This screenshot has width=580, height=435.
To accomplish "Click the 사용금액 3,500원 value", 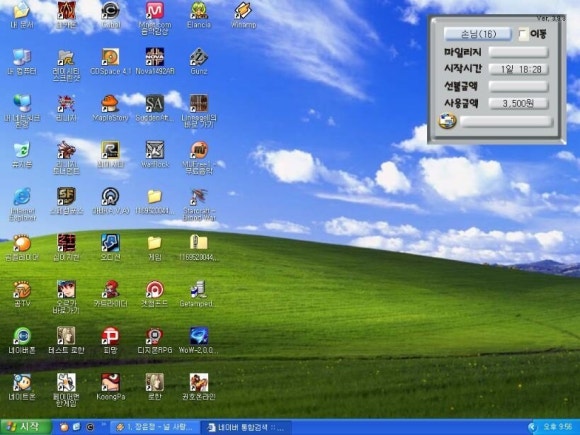I will coord(518,103).
